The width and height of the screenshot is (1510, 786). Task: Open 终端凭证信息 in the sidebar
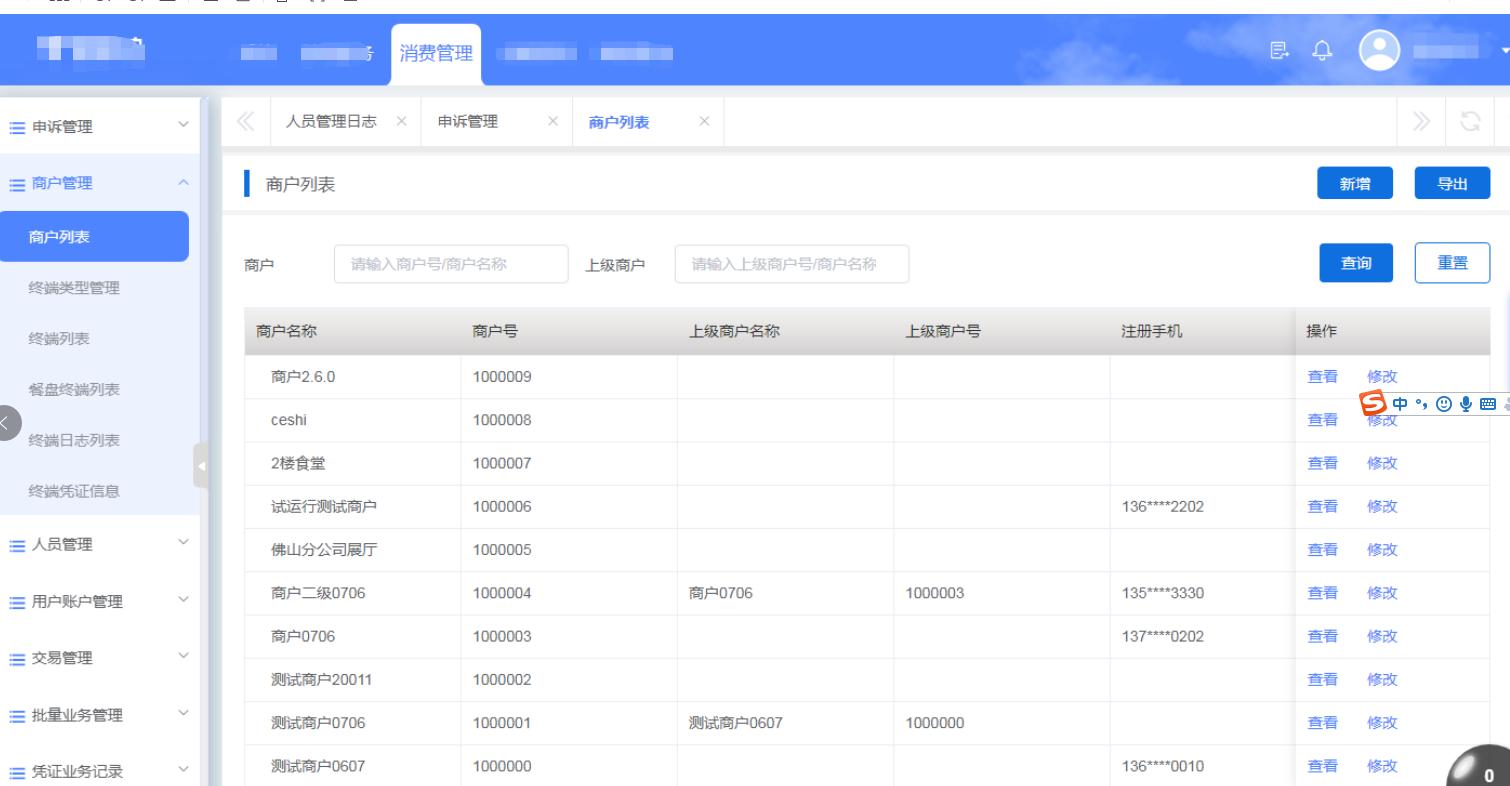[x=74, y=491]
